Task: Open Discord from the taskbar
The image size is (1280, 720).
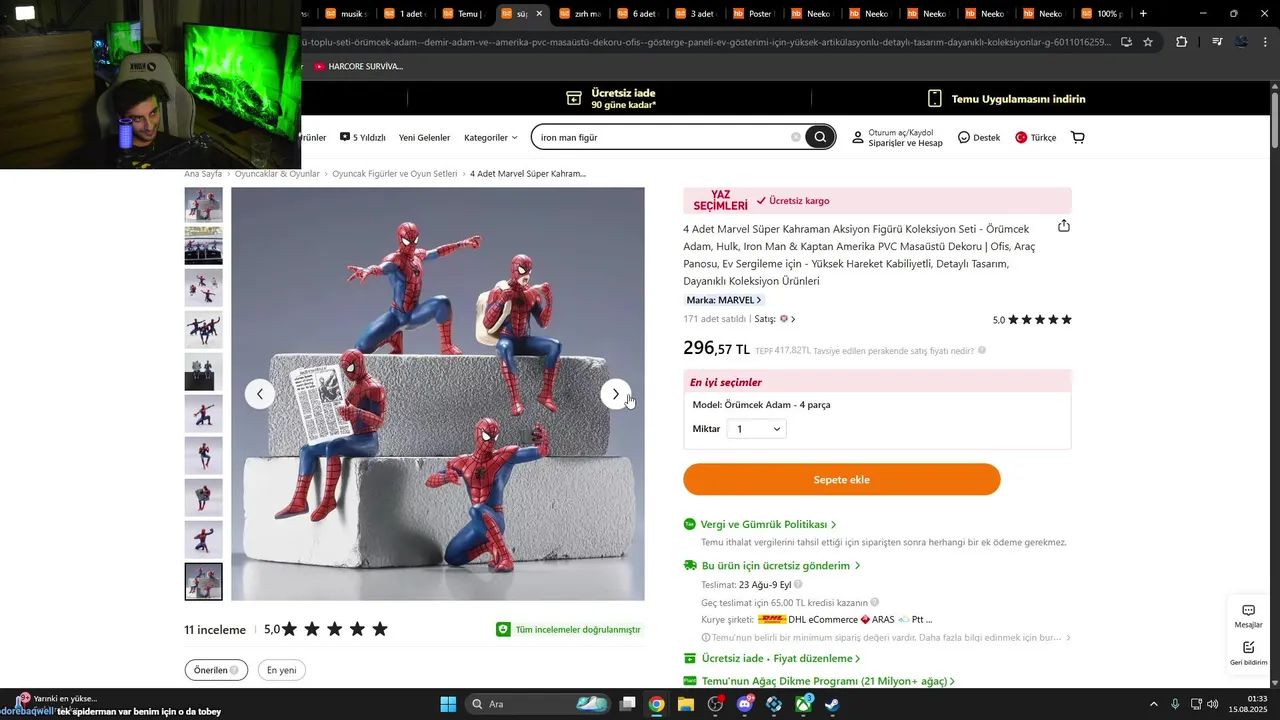Action: (745, 704)
